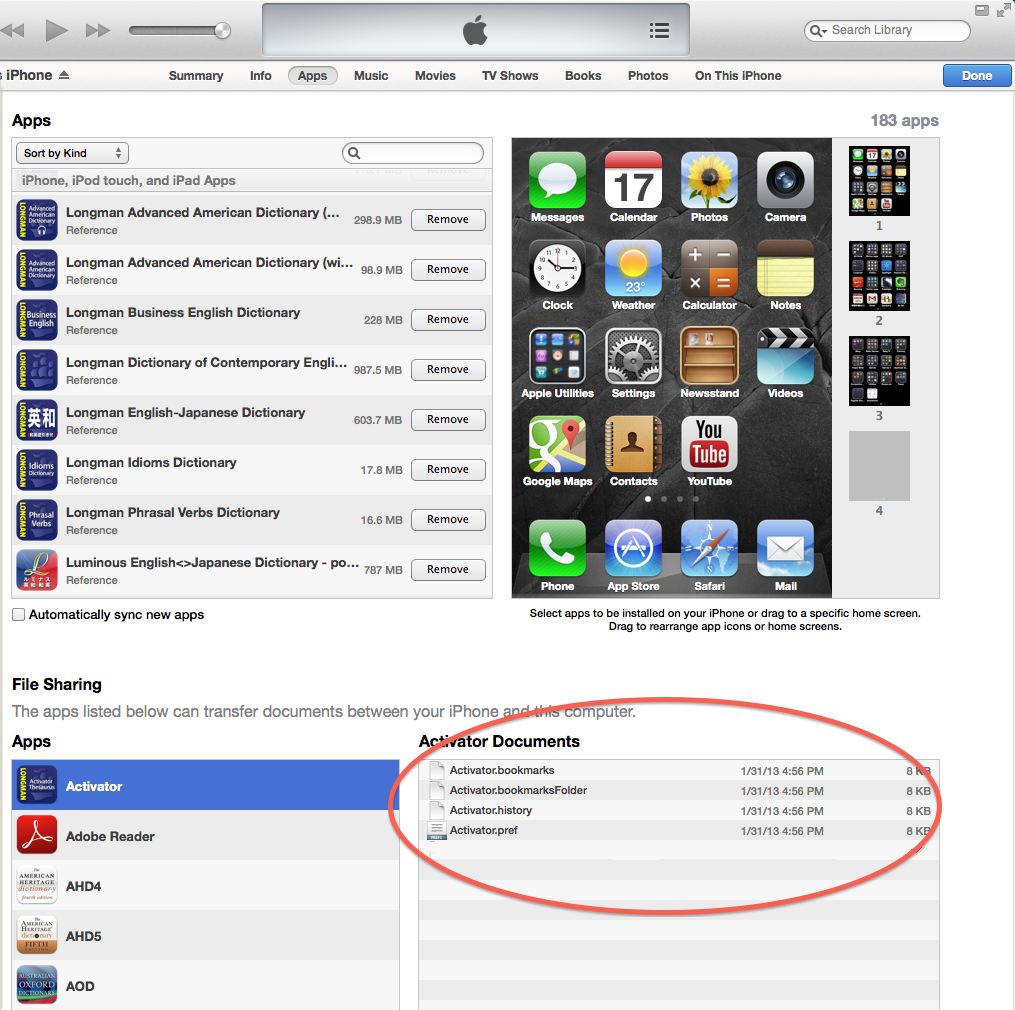Select empty home screen thumbnail 4
1015x1010 pixels.
click(x=879, y=466)
